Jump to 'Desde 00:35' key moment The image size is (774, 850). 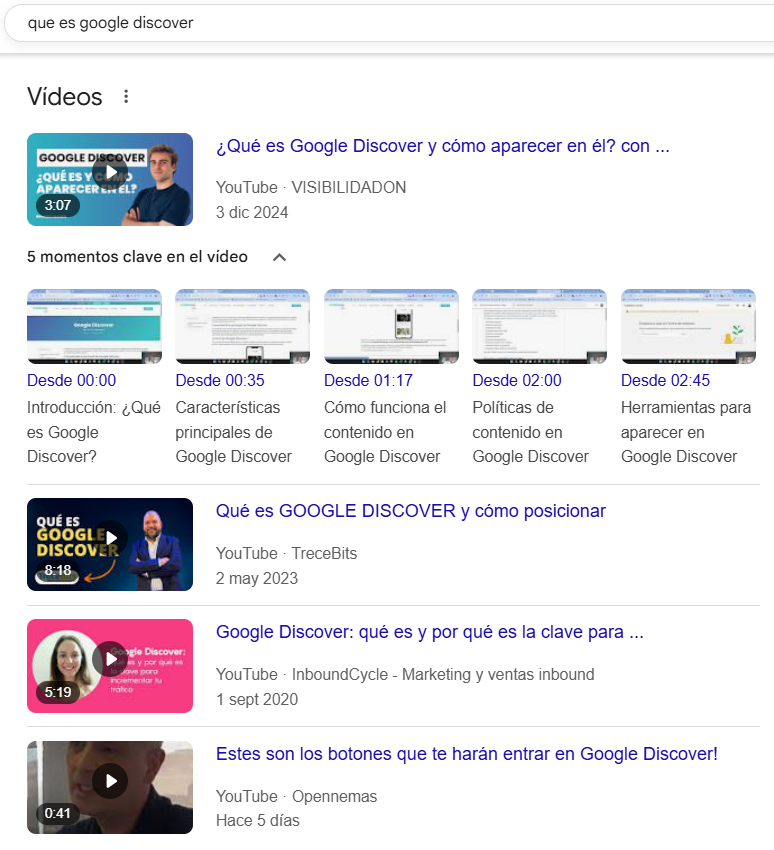click(x=220, y=380)
